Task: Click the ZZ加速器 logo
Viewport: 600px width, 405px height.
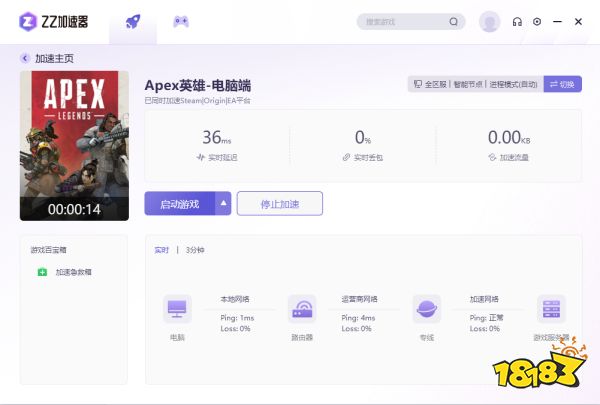Action: [54, 21]
